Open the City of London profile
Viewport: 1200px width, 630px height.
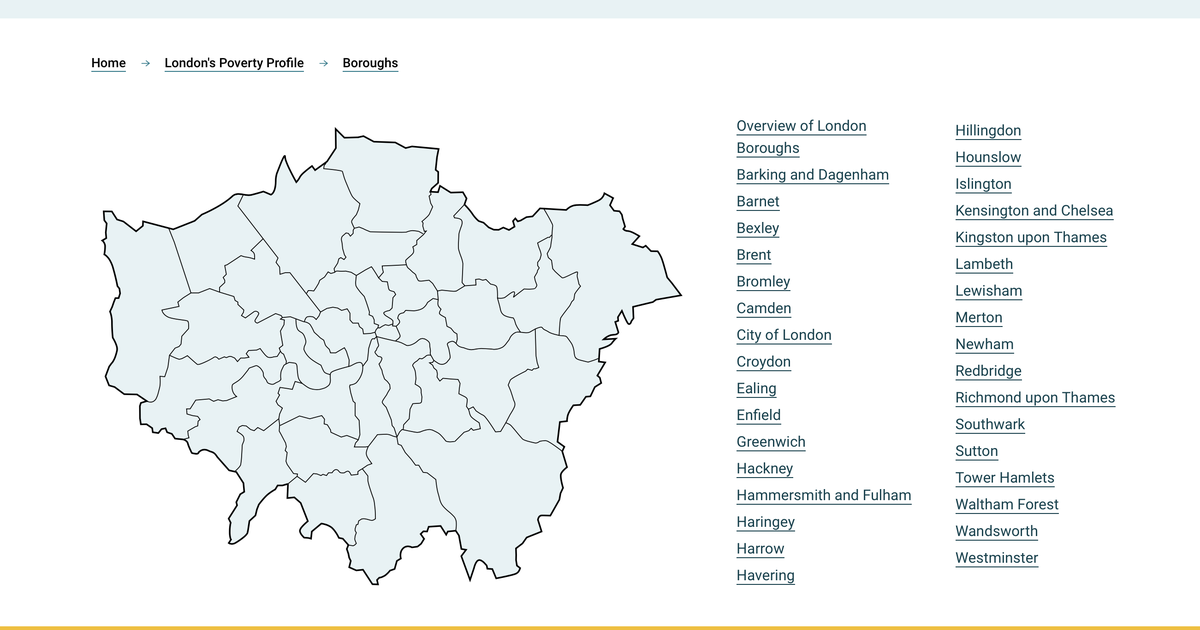point(784,335)
